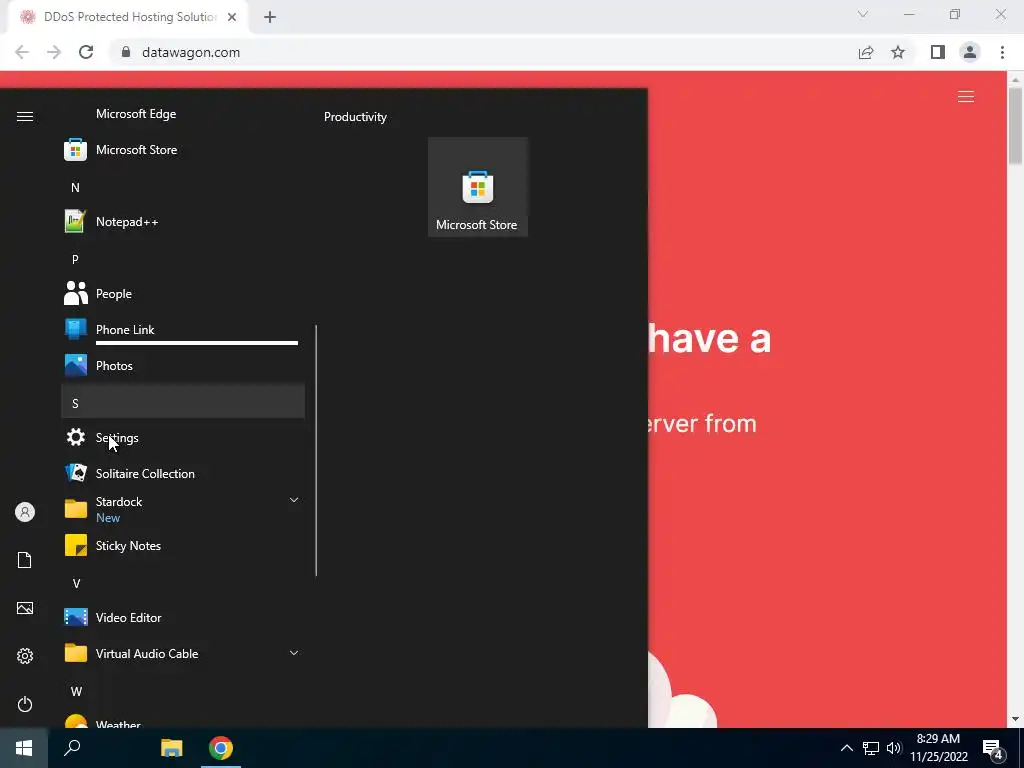The height and width of the screenshot is (768, 1024).
Task: Open the tab search dropdown arrow
Action: coord(863,14)
